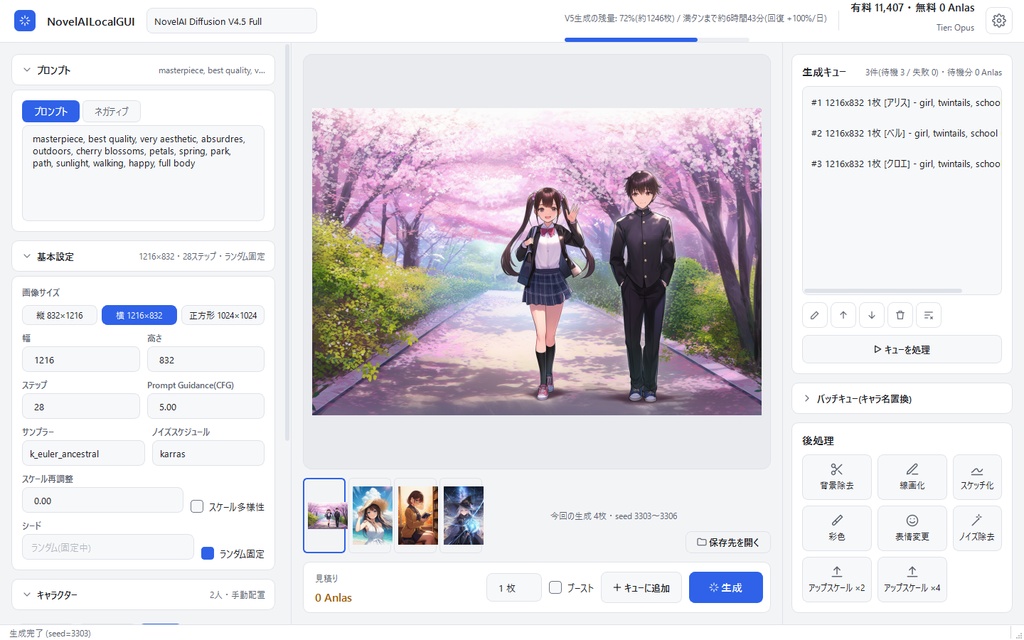Move queue item down with down arrow
Screen dimensions: 1024x640
[871, 315]
